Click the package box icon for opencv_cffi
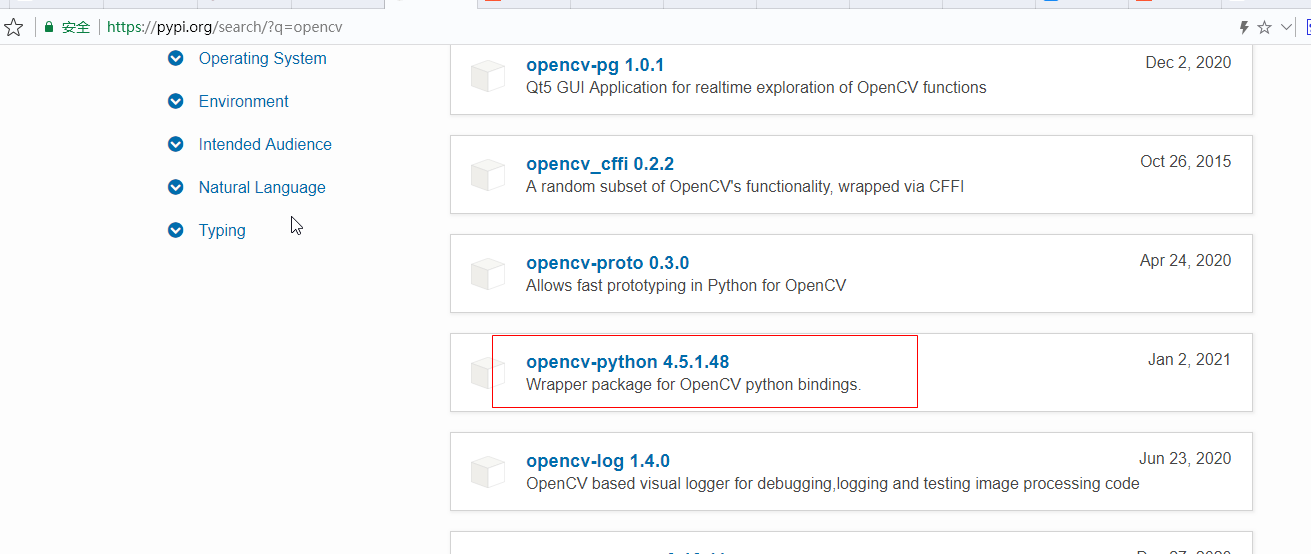The height and width of the screenshot is (554, 1311). click(488, 175)
